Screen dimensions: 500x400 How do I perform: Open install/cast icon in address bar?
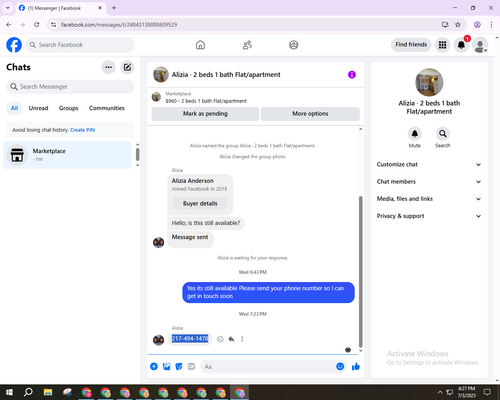445,24
